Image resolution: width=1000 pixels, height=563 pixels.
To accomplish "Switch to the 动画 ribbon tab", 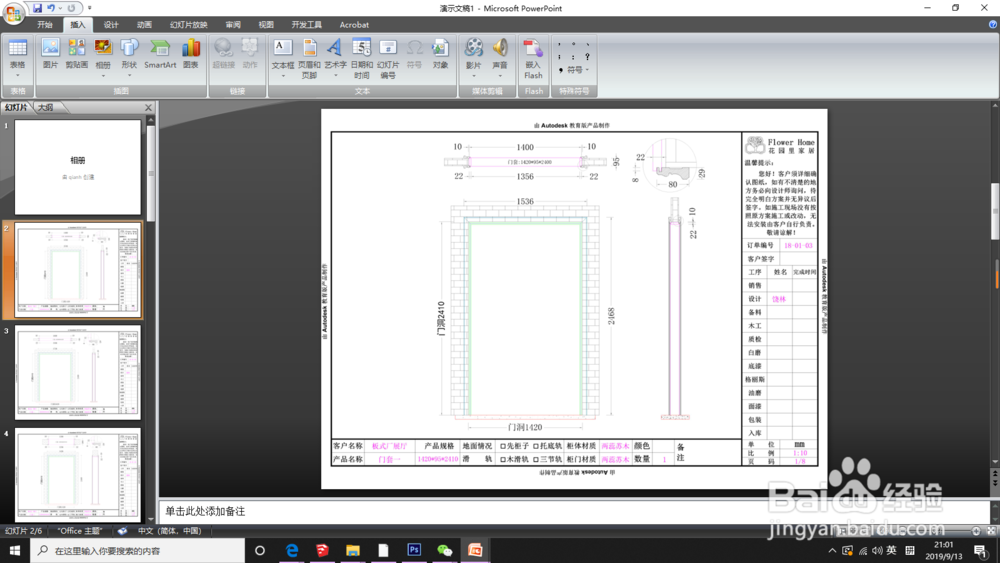I will tap(144, 25).
